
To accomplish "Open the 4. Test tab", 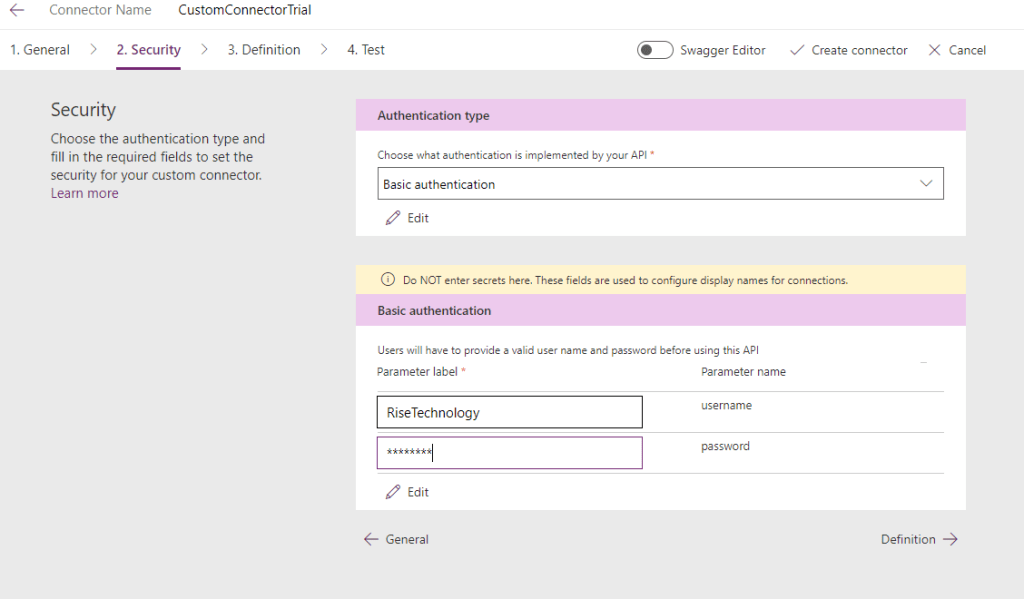I will pos(365,50).
